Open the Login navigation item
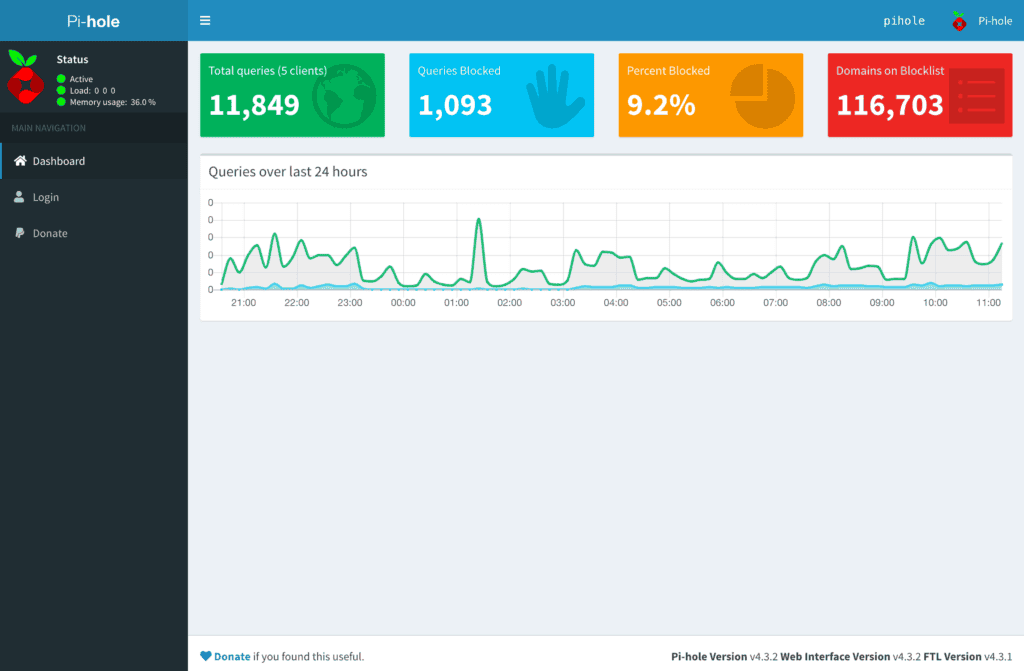Image resolution: width=1024 pixels, height=671 pixels. pos(94,197)
